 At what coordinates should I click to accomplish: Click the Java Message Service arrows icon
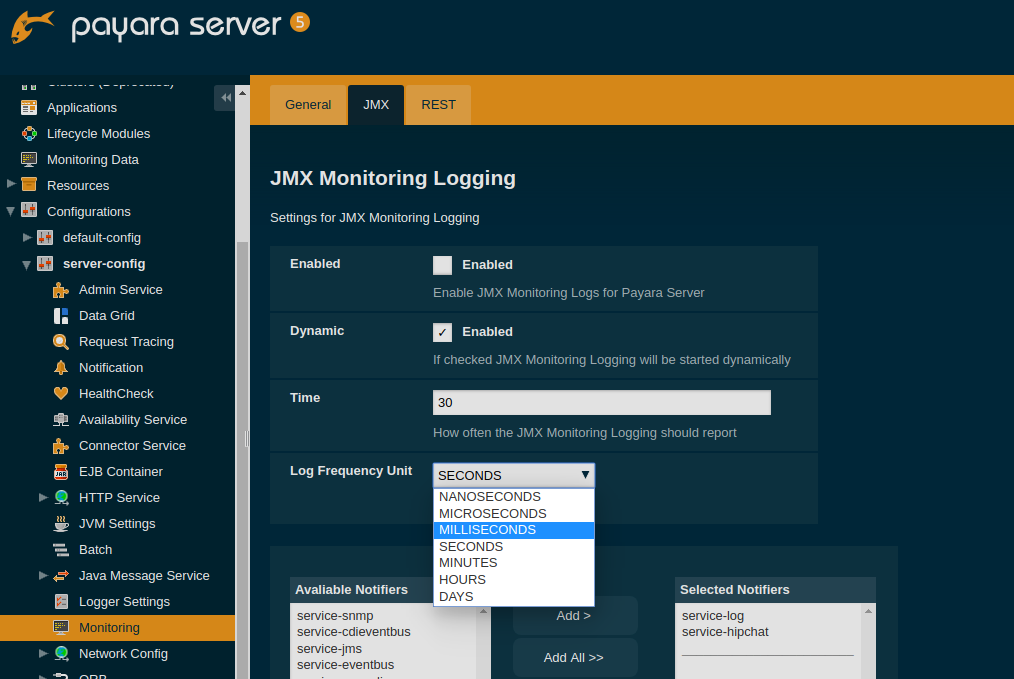(x=61, y=576)
